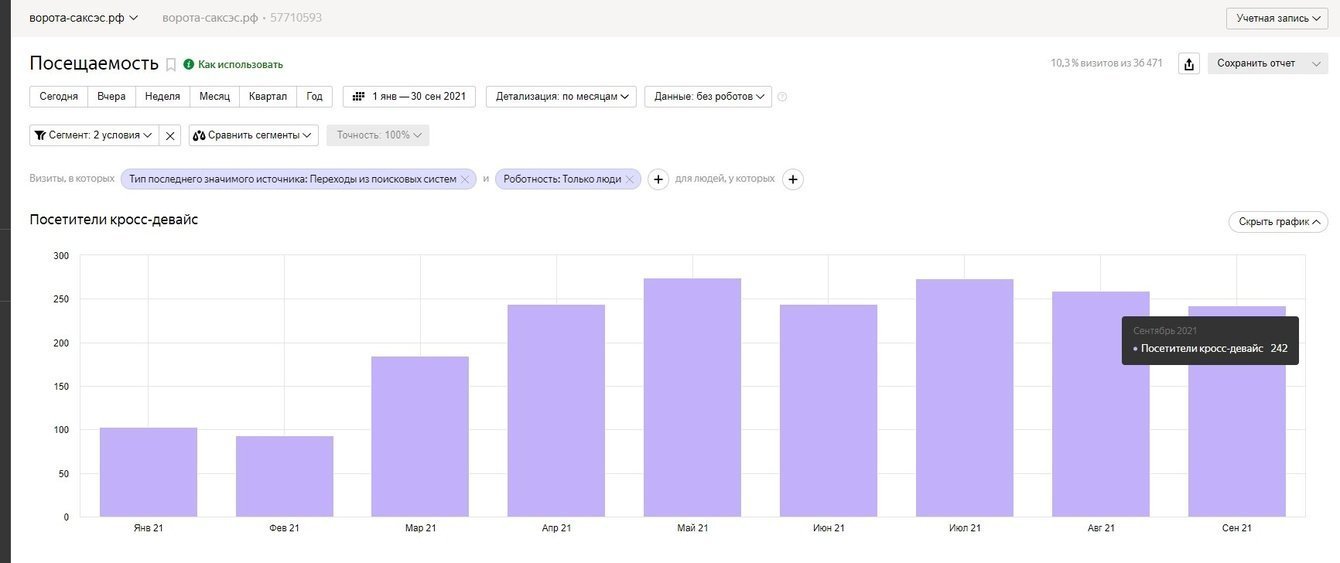Remove the search systems source filter
This screenshot has width=1340, height=563.
(464, 179)
